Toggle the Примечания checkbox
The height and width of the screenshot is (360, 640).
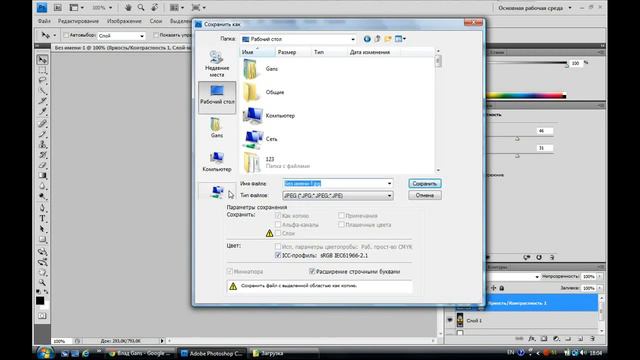(x=341, y=216)
